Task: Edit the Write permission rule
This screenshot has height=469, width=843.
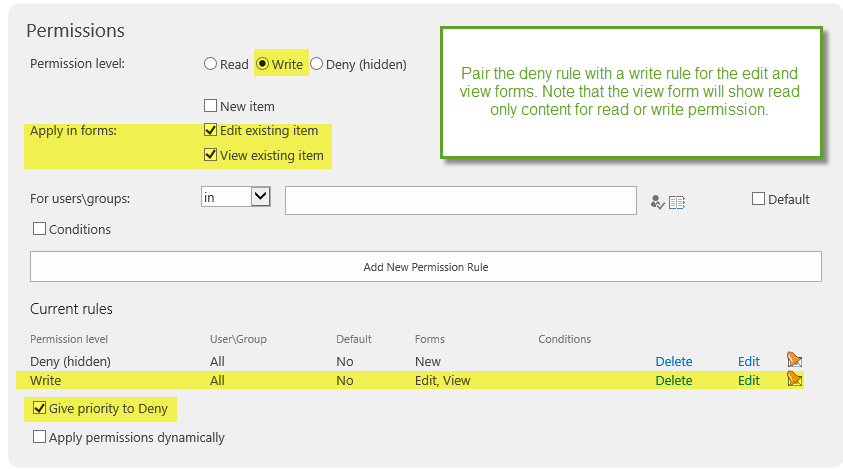Action: click(x=748, y=381)
